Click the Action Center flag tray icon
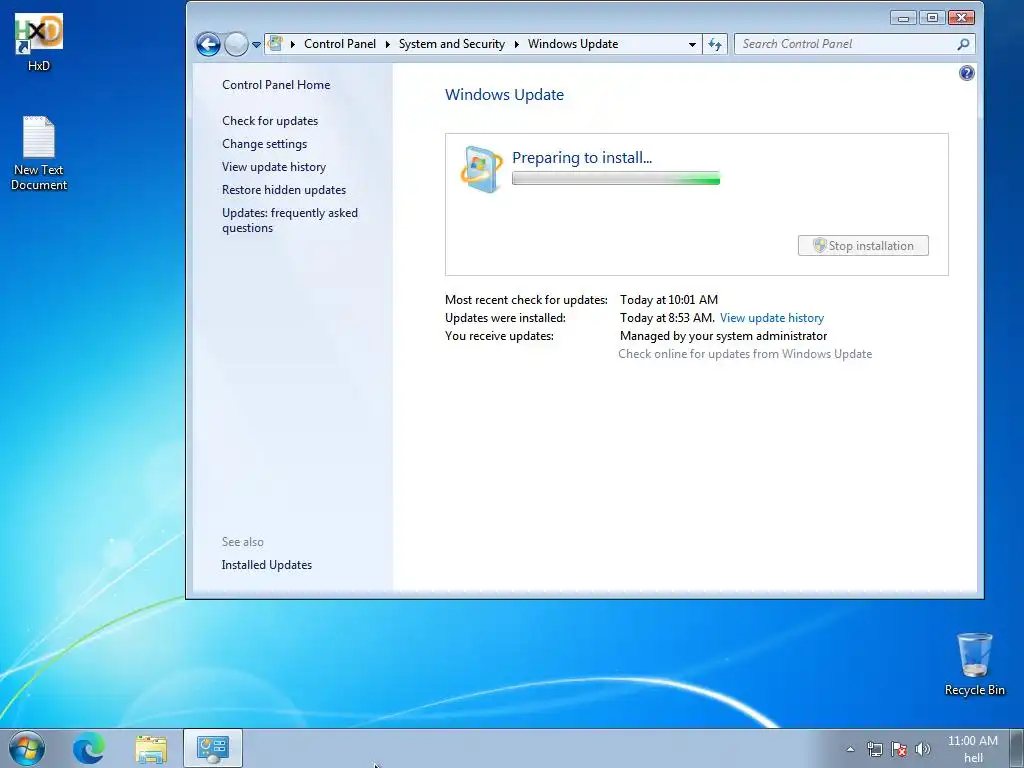The image size is (1024, 768). pos(899,749)
